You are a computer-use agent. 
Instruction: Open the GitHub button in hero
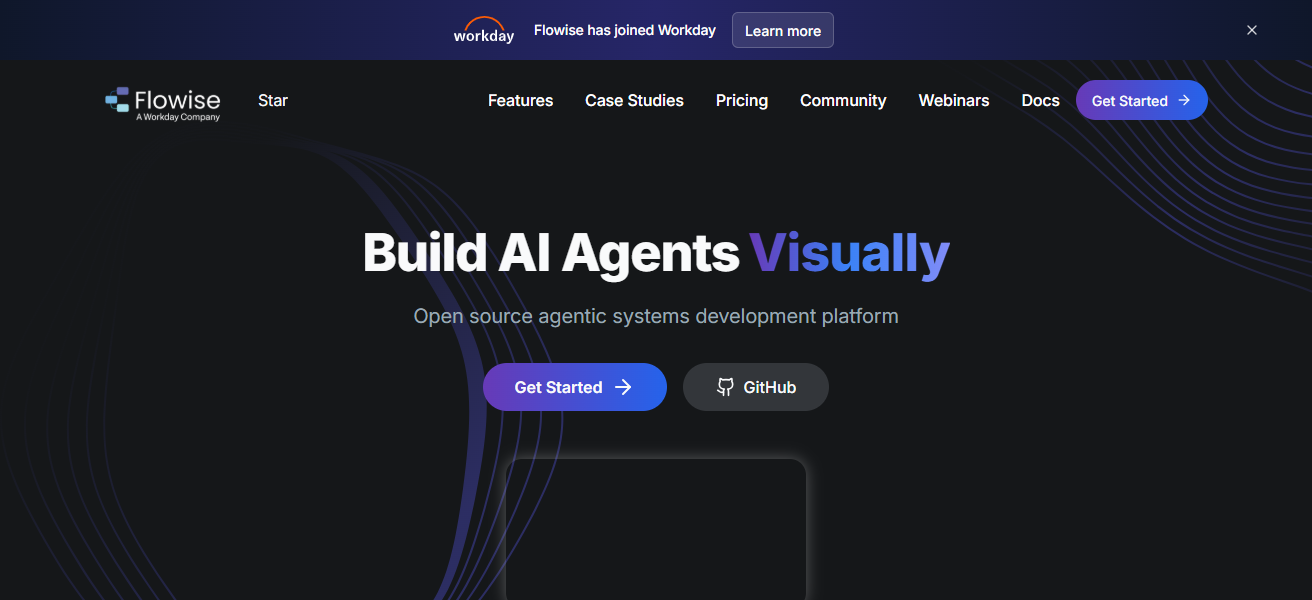(756, 387)
